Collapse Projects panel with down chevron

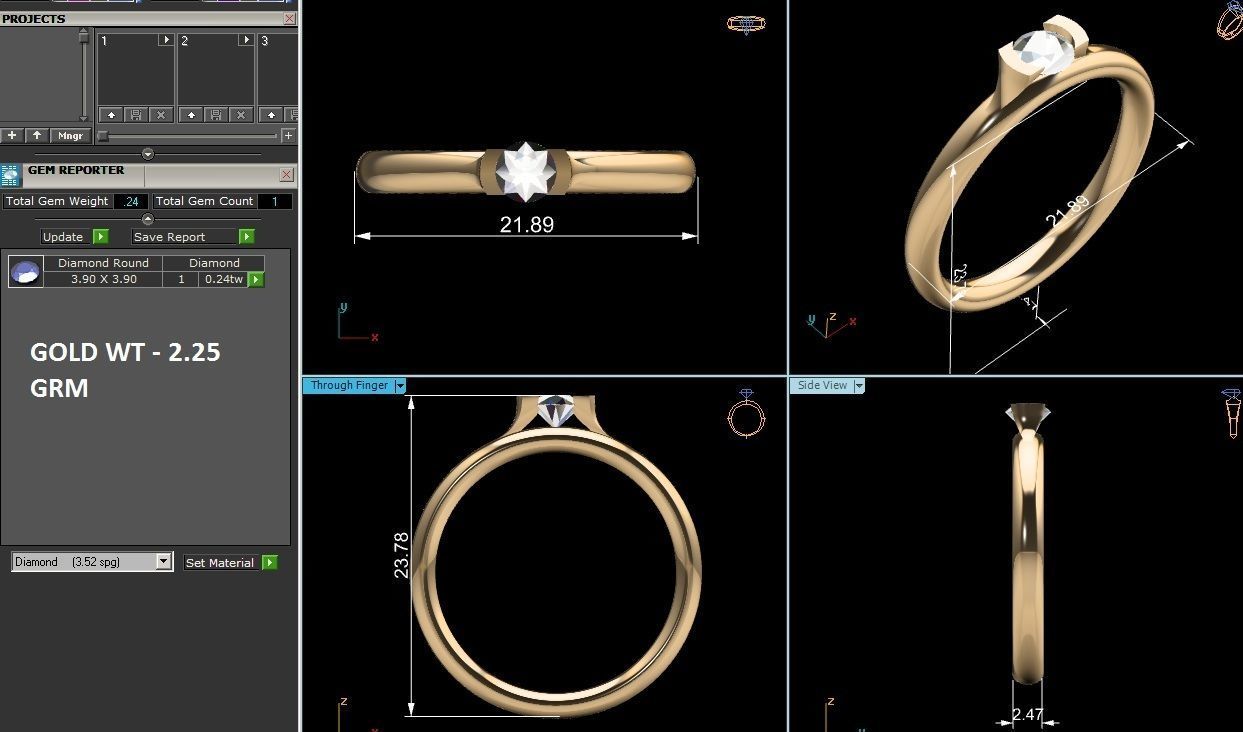148,154
